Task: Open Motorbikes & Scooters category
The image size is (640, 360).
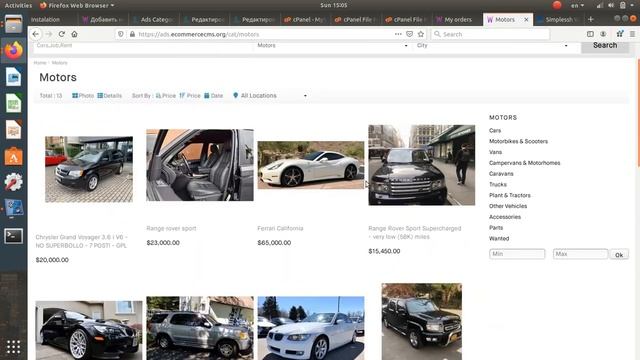Action: [x=518, y=141]
